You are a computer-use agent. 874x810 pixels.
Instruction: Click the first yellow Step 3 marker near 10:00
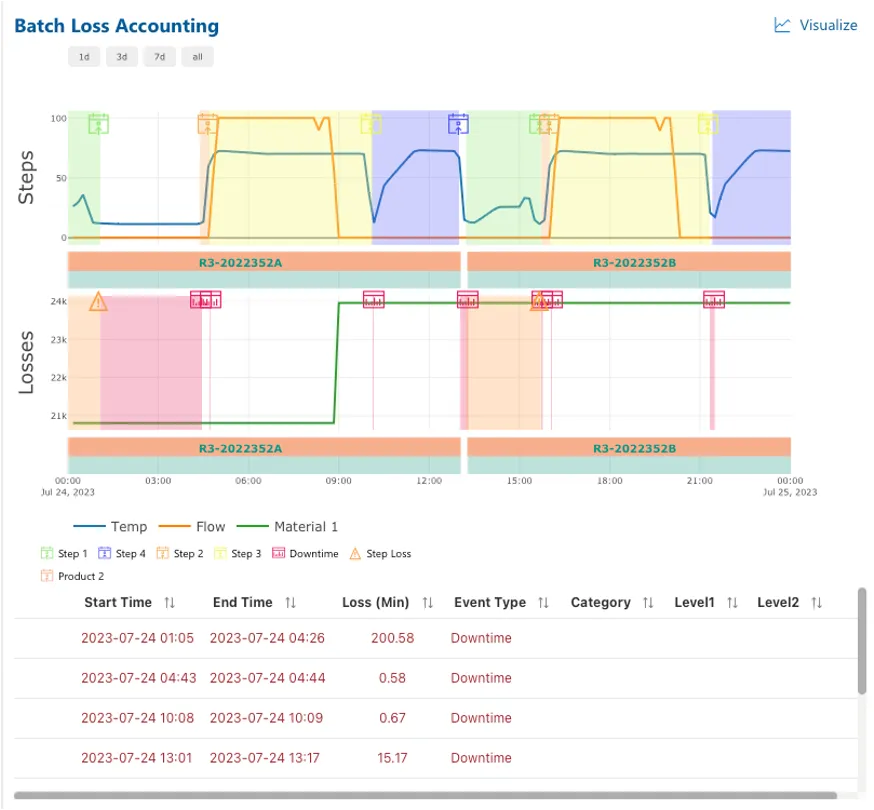click(x=371, y=124)
